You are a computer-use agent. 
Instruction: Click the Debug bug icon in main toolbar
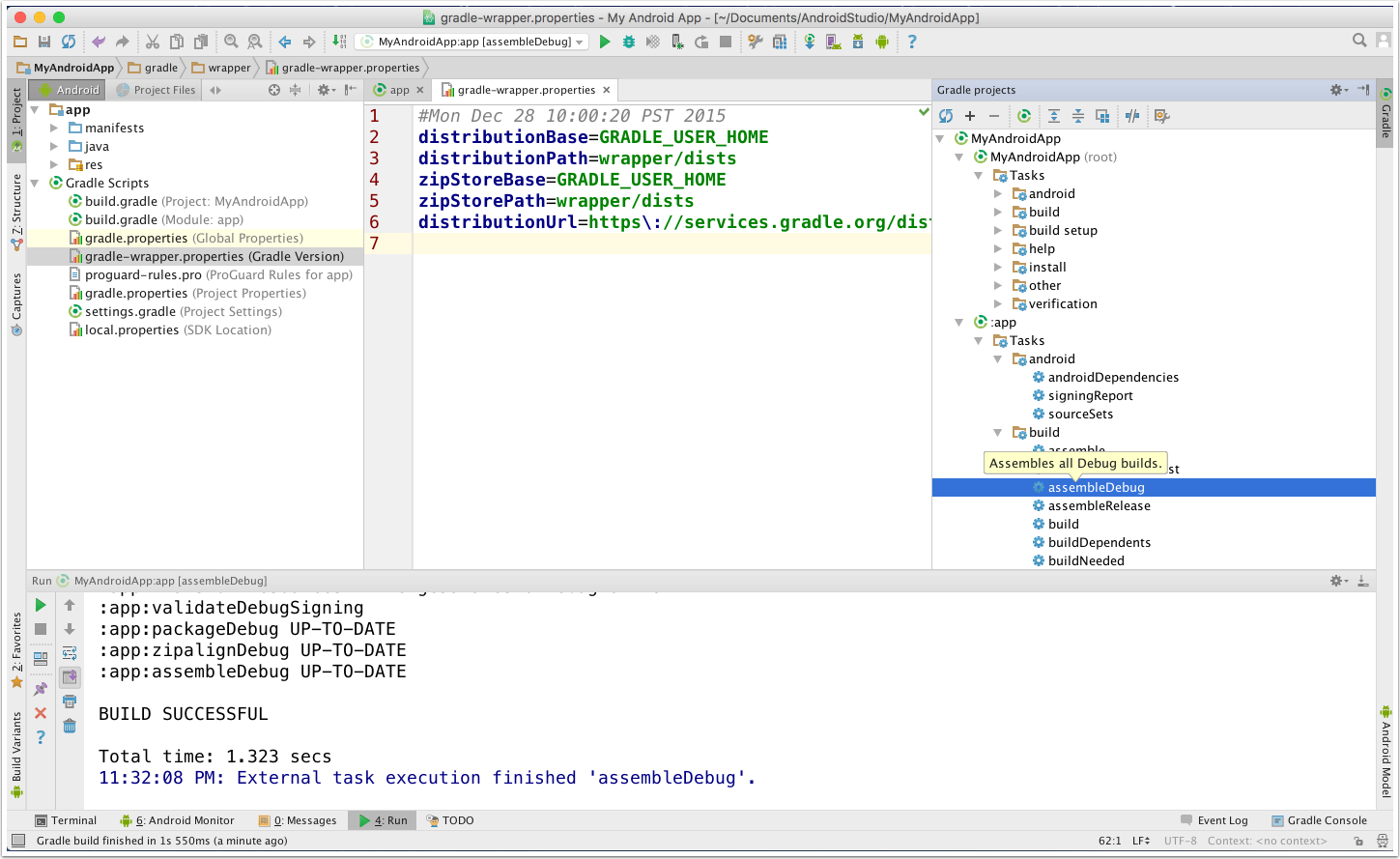point(629,42)
